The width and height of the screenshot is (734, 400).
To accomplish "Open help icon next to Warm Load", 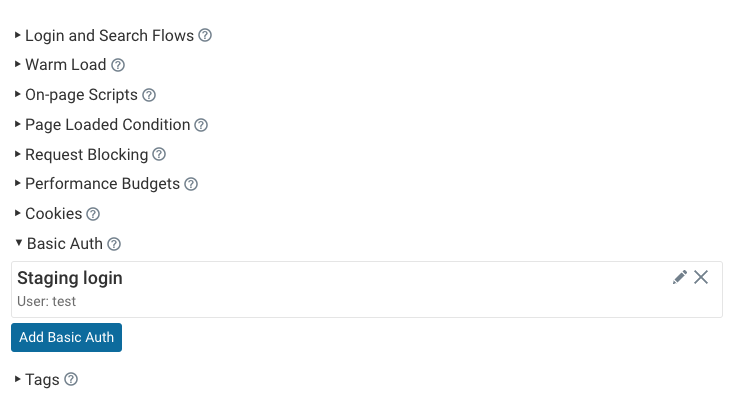I will point(118,65).
